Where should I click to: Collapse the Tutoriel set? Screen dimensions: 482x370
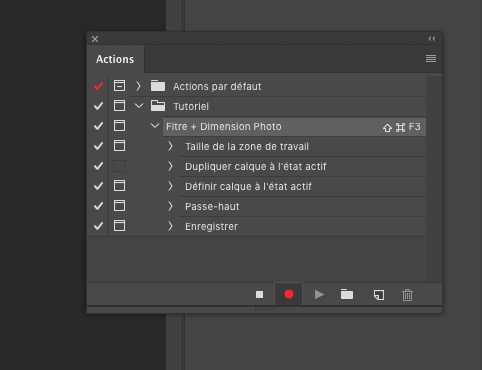click(139, 106)
